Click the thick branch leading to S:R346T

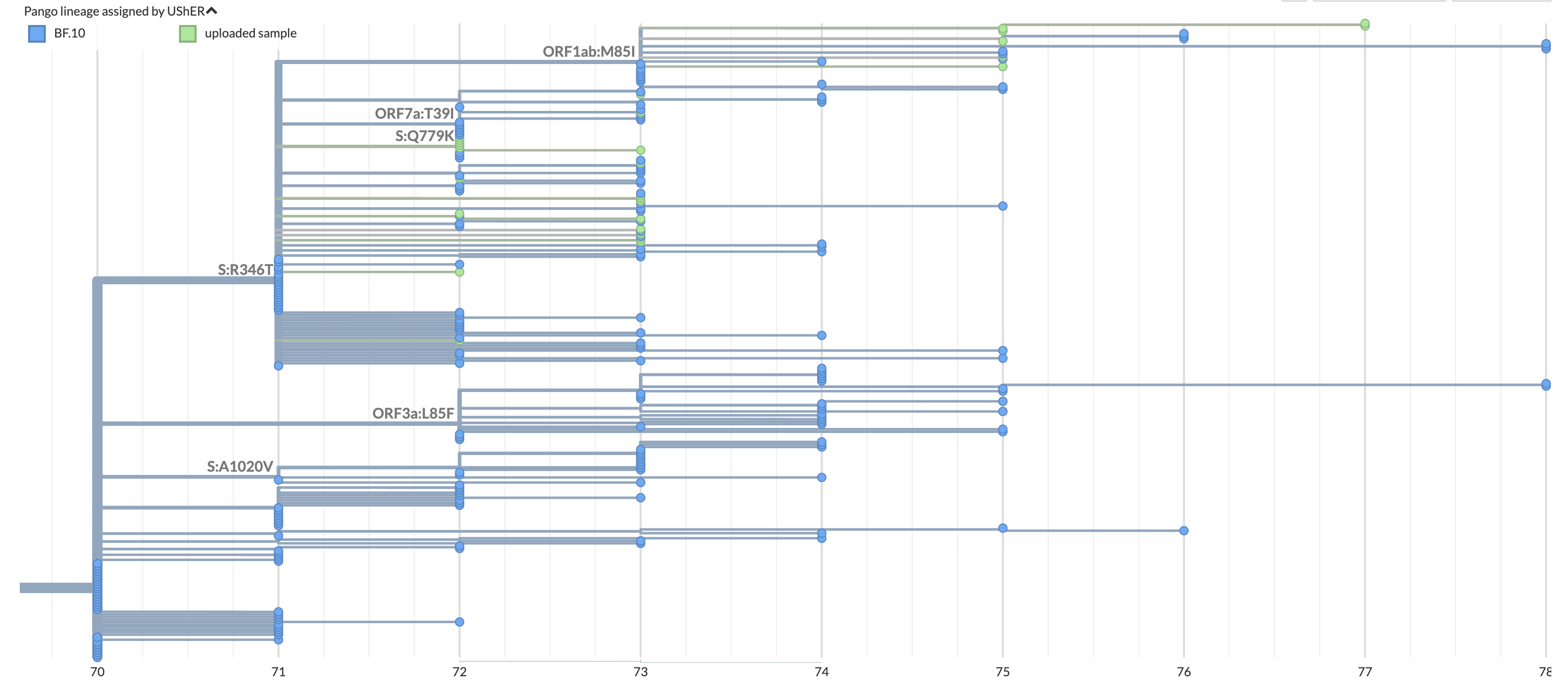click(183, 281)
